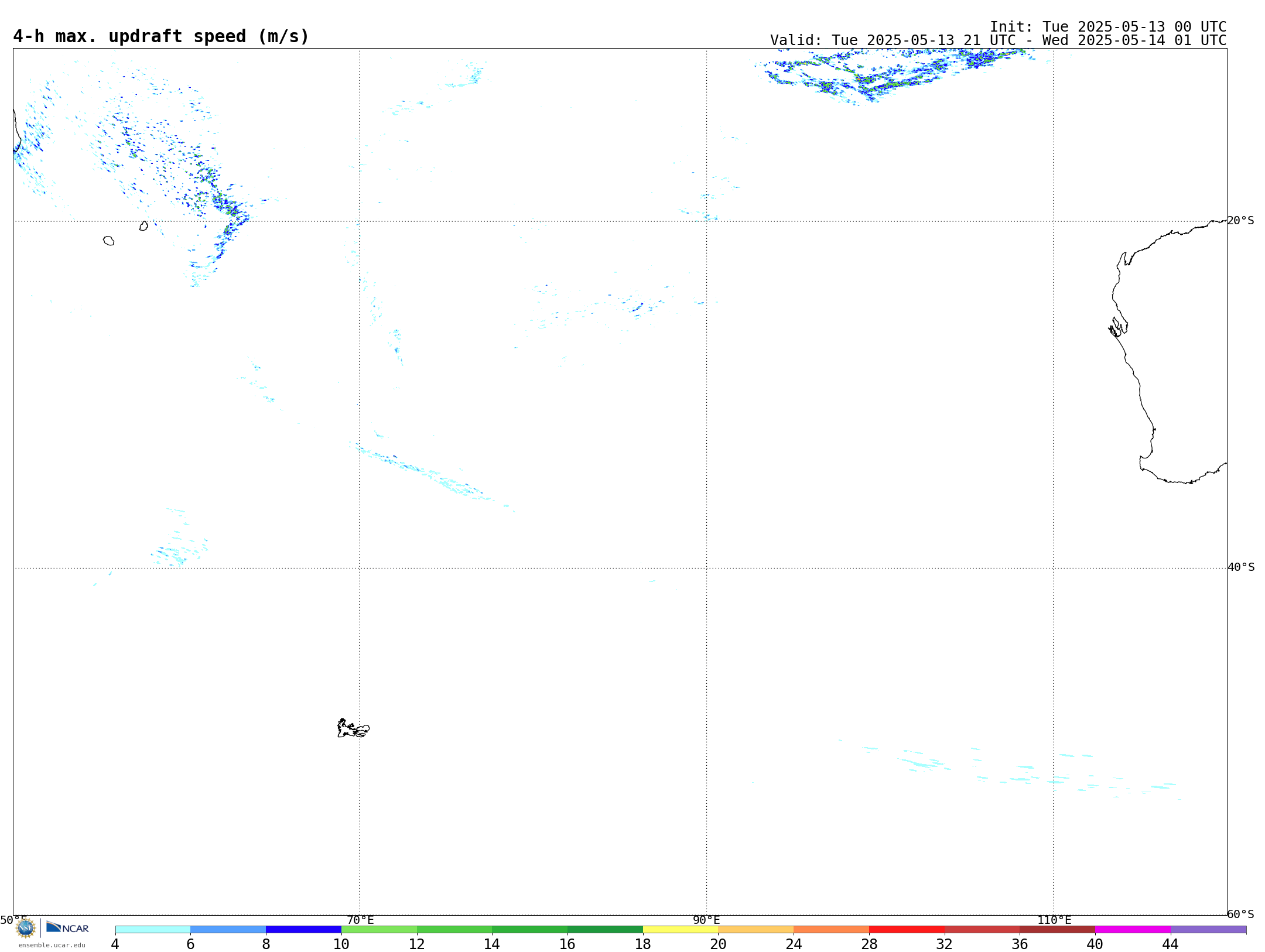The image size is (1265, 952).
Task: Select the yellow 18–20 colorbar swatch
Action: pos(681,929)
